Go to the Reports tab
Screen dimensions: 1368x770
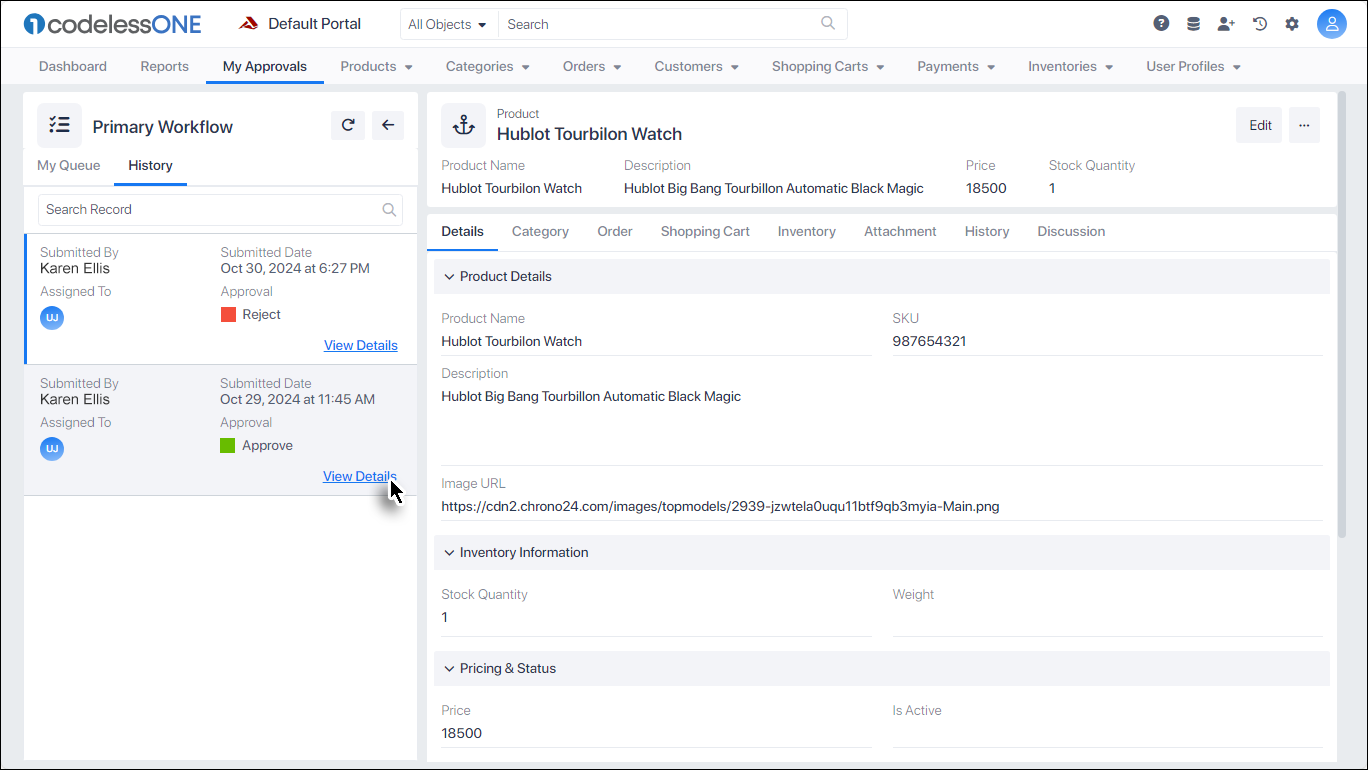[x=164, y=66]
